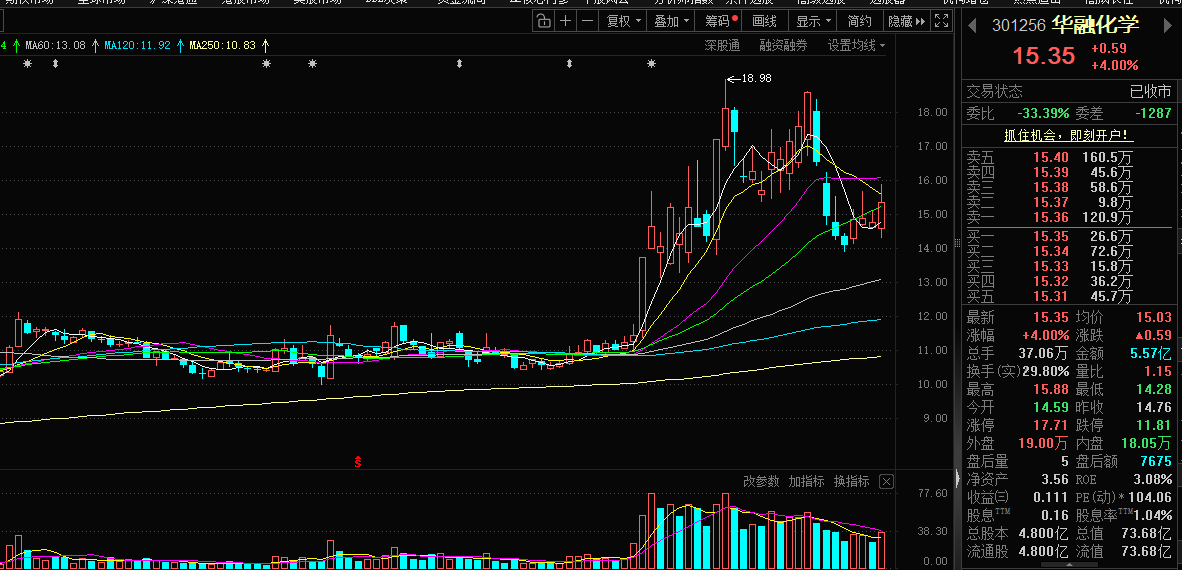Toggle 筹码 chip distribution view

tap(718, 21)
